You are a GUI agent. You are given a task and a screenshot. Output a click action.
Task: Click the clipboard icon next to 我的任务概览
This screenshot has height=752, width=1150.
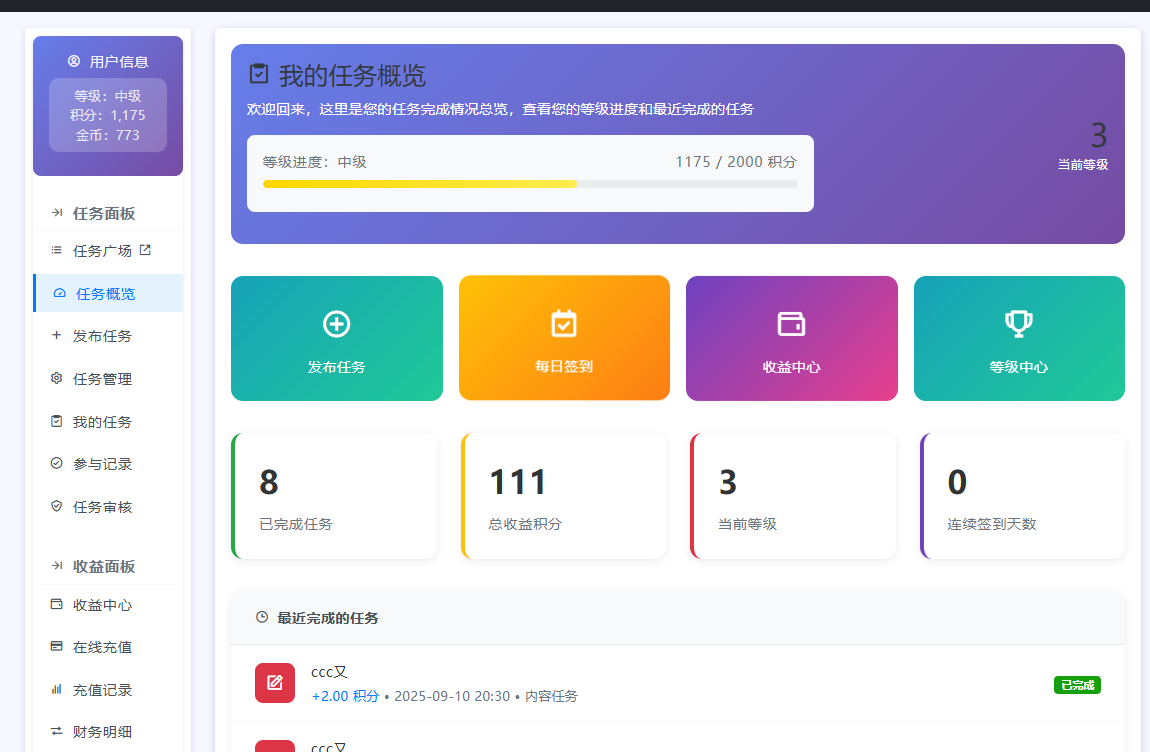[x=259, y=74]
